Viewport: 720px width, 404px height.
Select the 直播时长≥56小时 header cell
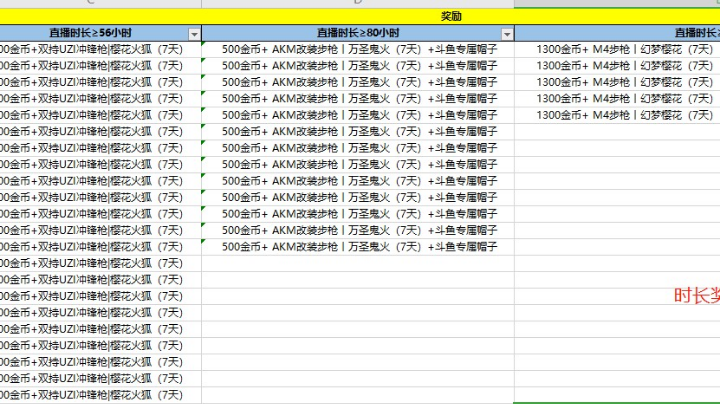point(101,33)
